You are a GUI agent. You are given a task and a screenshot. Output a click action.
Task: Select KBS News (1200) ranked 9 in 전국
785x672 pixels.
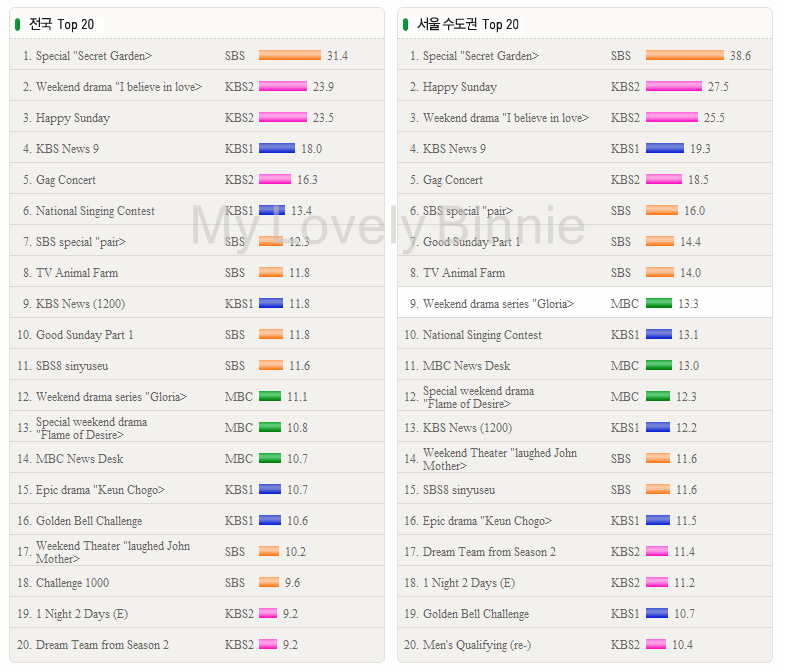point(80,304)
